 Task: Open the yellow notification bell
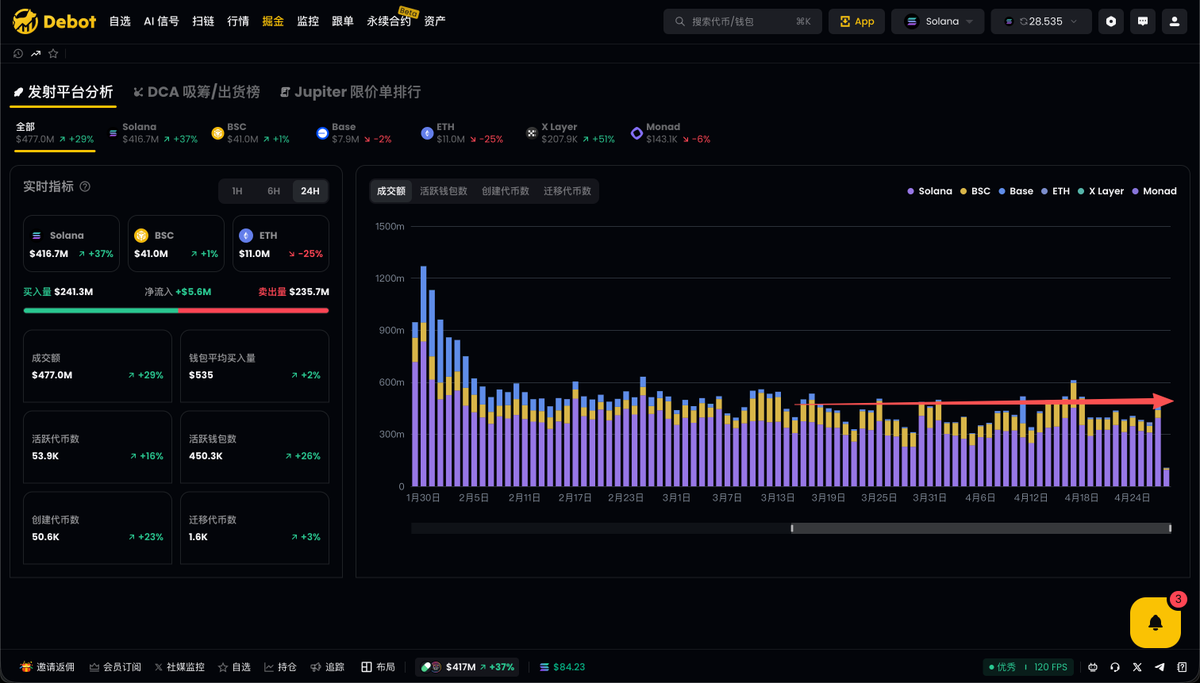pos(1155,623)
